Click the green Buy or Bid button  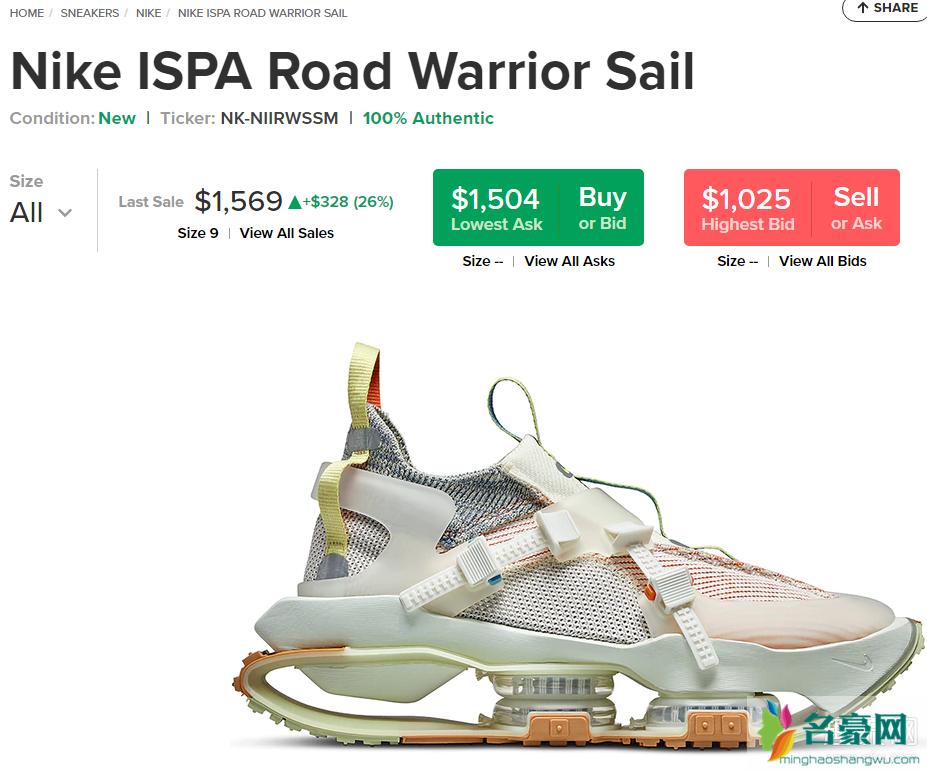[x=602, y=208]
